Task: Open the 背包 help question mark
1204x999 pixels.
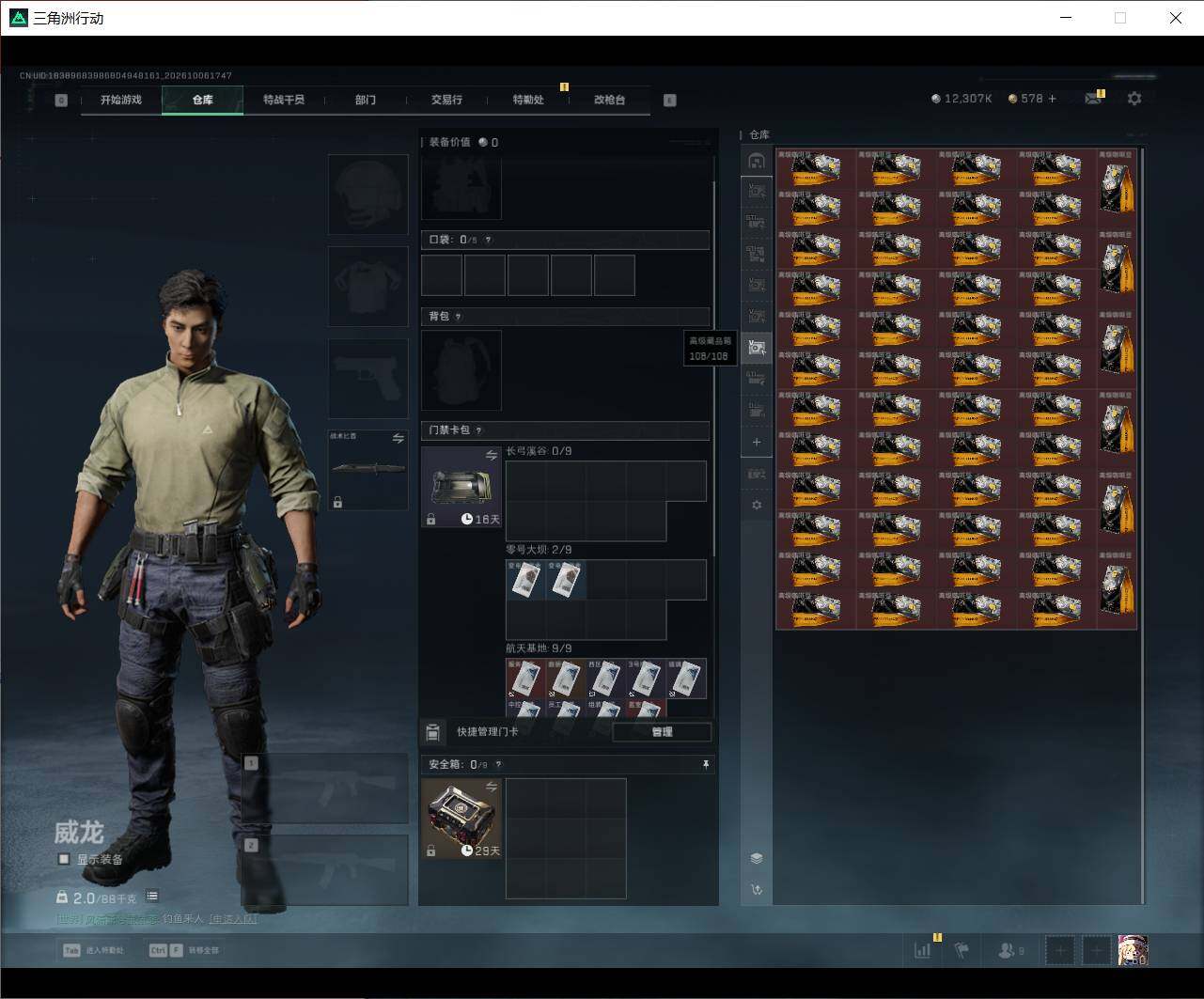Action: pyautogui.click(x=458, y=318)
